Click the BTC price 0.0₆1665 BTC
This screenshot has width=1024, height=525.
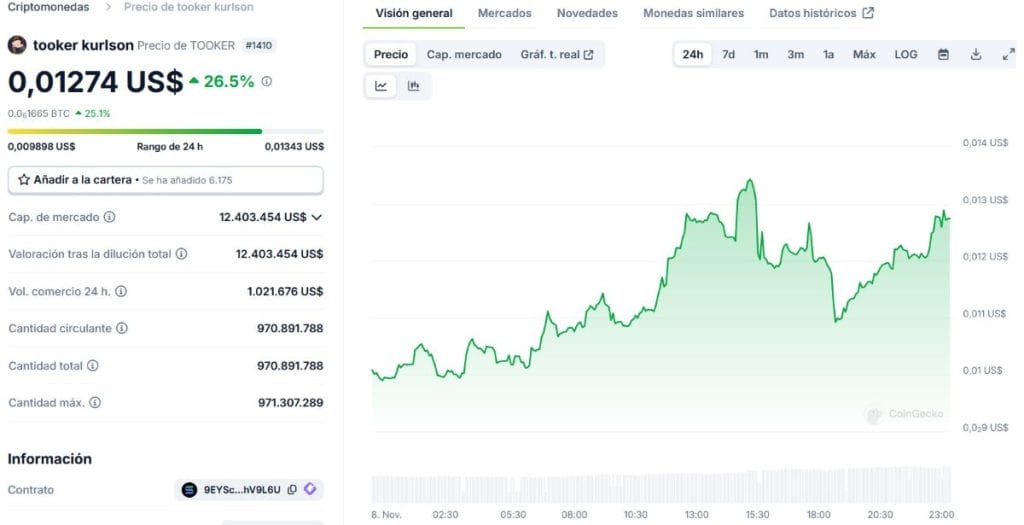point(39,114)
